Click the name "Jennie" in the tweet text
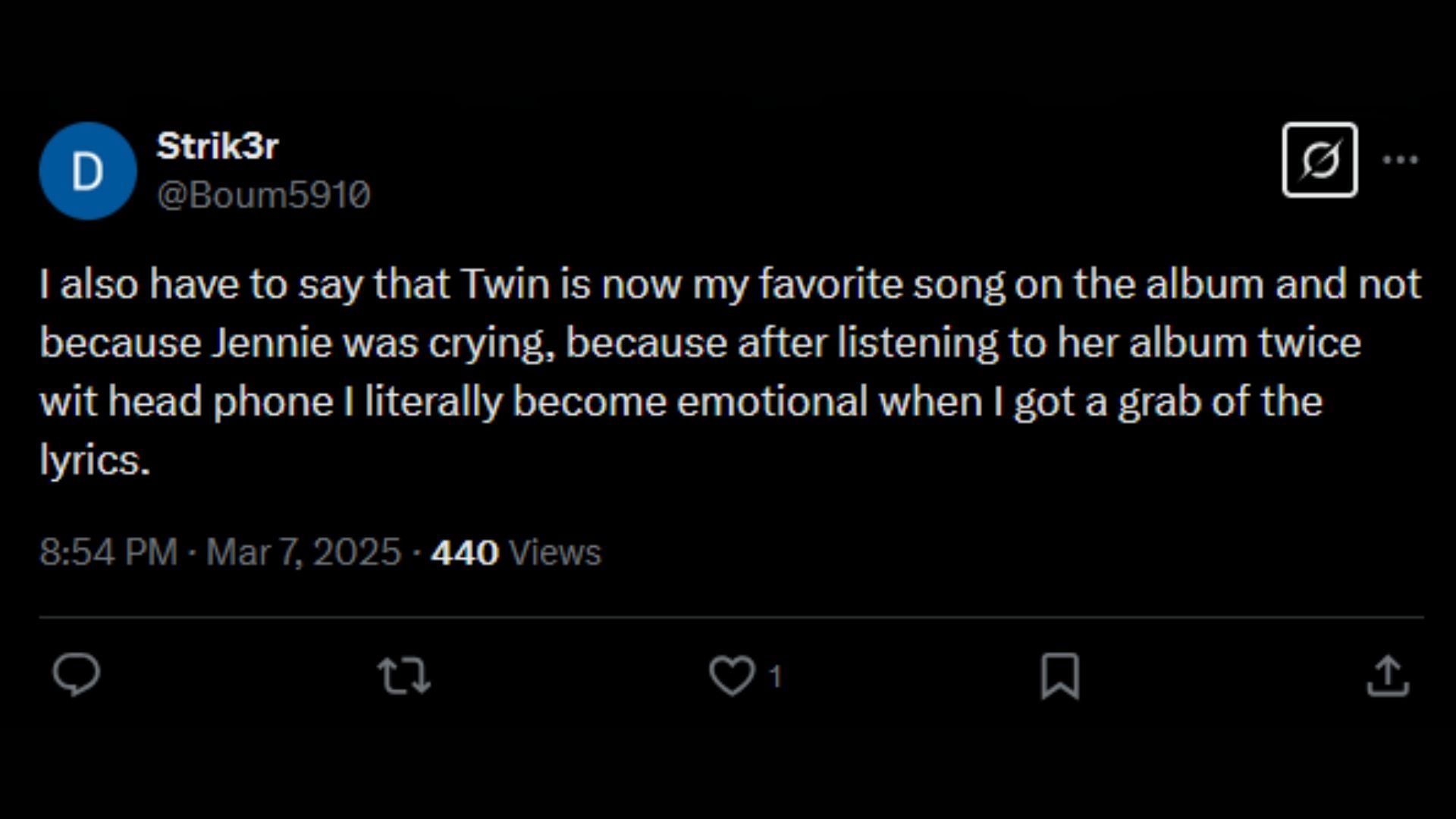Screen dimensions: 1456x819 [x=271, y=343]
